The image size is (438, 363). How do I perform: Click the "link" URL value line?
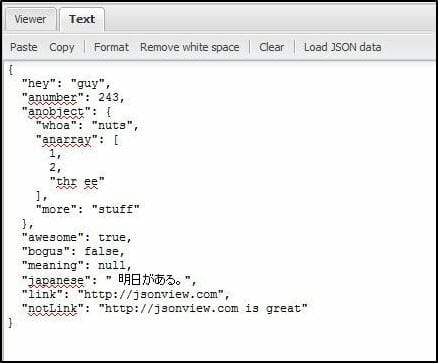pos(126,294)
